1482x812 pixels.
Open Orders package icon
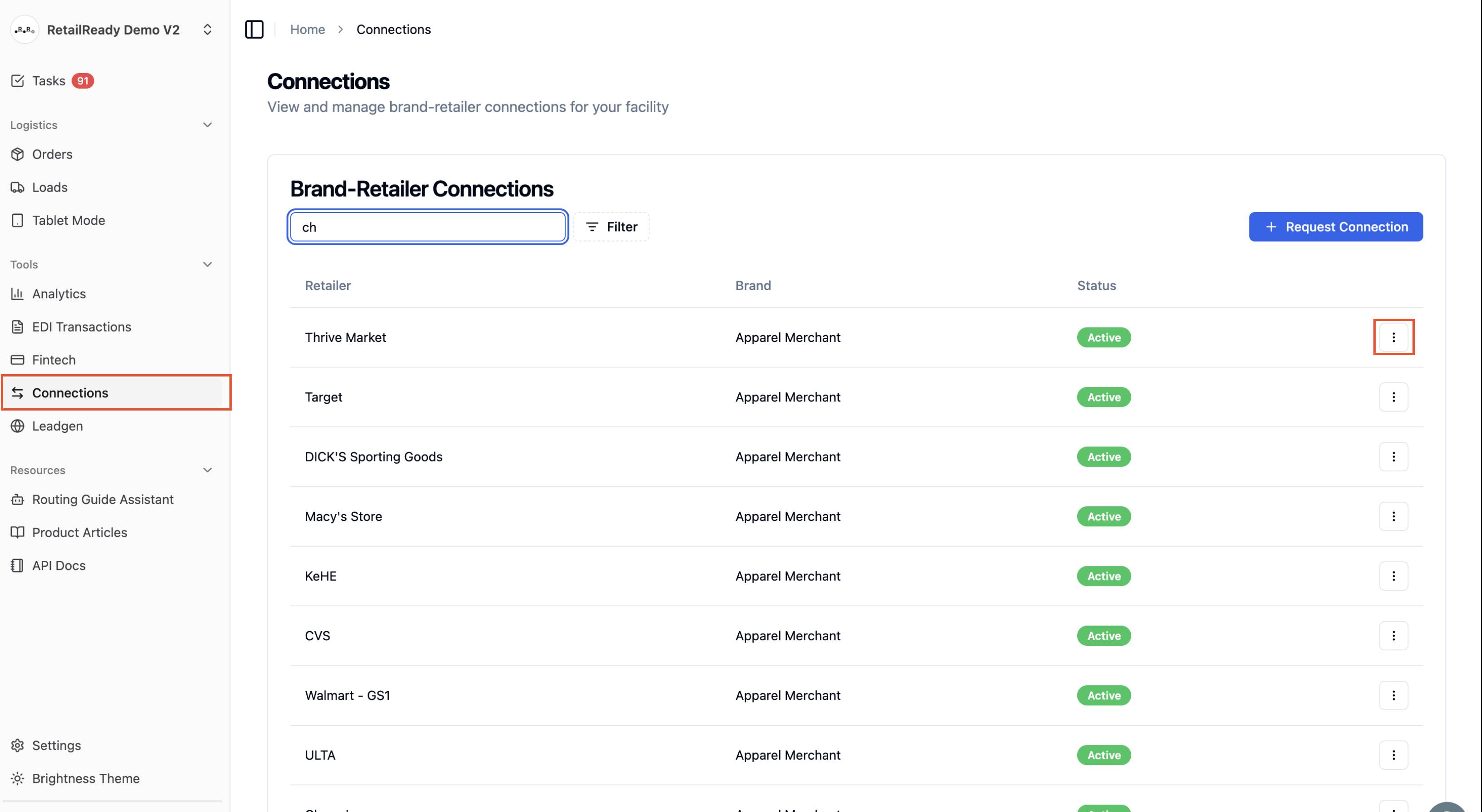(17, 154)
